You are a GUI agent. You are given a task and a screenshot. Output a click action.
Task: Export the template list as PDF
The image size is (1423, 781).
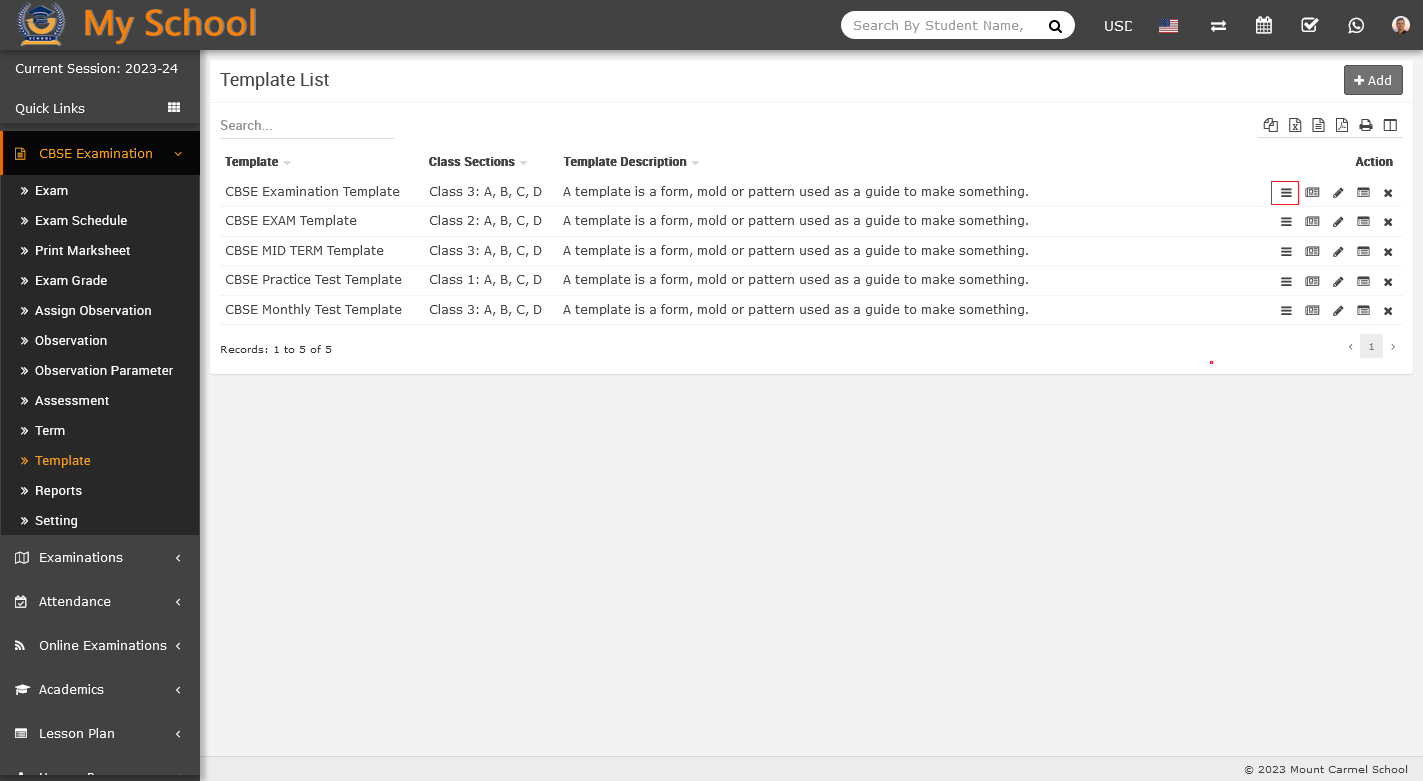tap(1341, 125)
